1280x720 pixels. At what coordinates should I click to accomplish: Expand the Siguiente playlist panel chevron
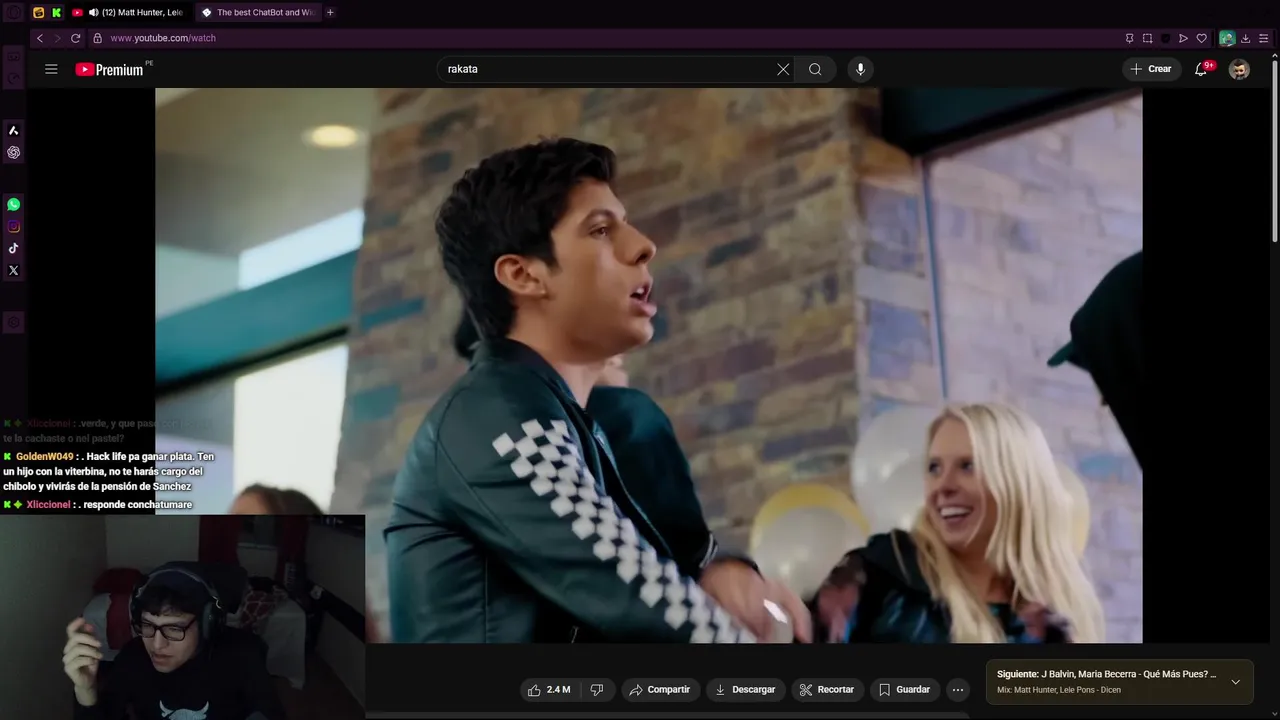(x=1235, y=682)
